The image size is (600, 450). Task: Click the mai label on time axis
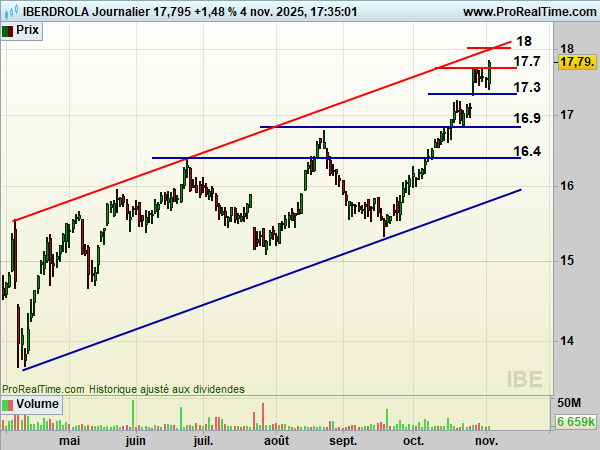pyautogui.click(x=70, y=440)
